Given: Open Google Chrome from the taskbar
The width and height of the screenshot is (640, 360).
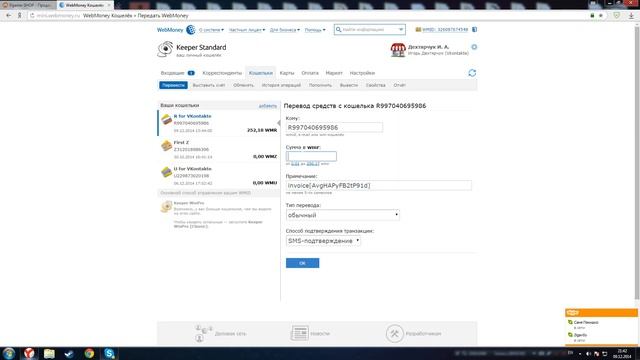Looking at the screenshot, I should click(89, 353).
